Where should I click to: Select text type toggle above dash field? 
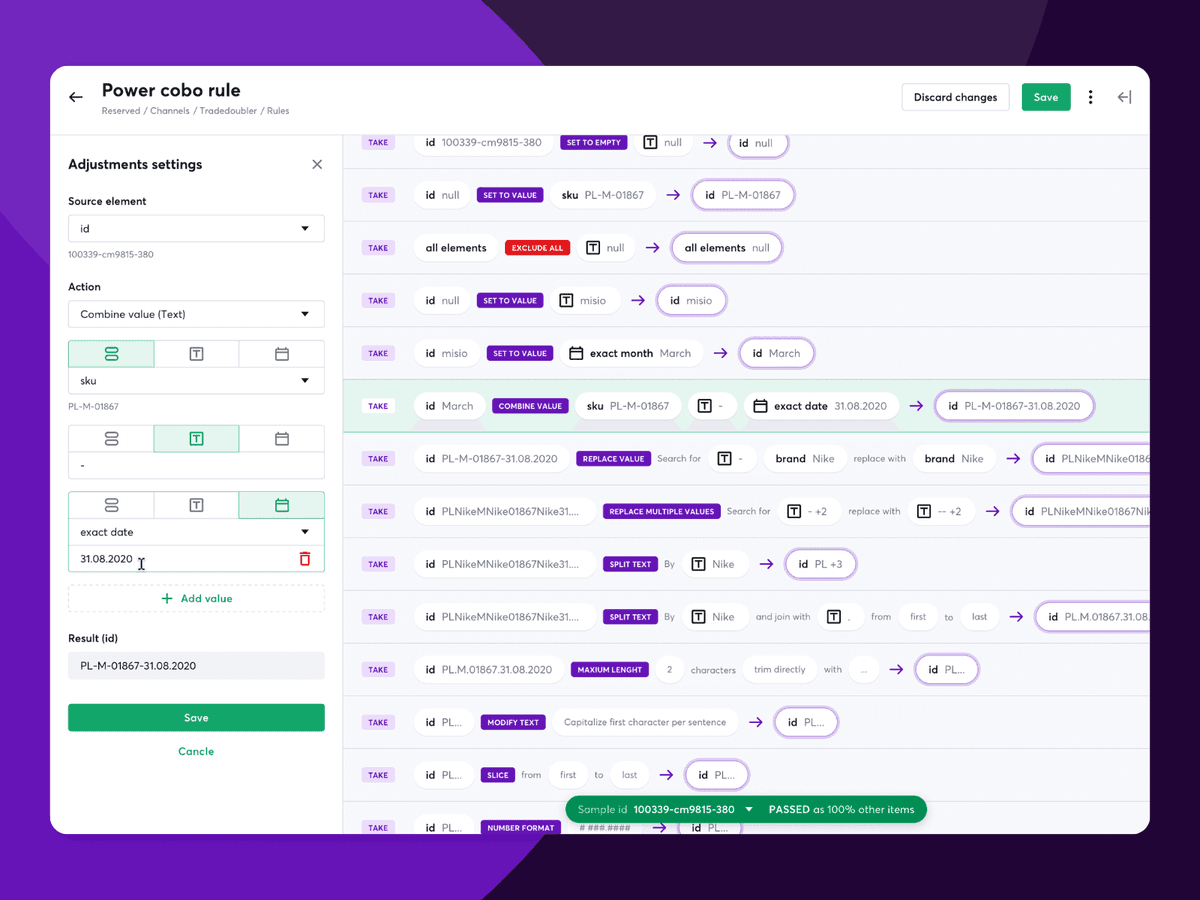tap(196, 438)
